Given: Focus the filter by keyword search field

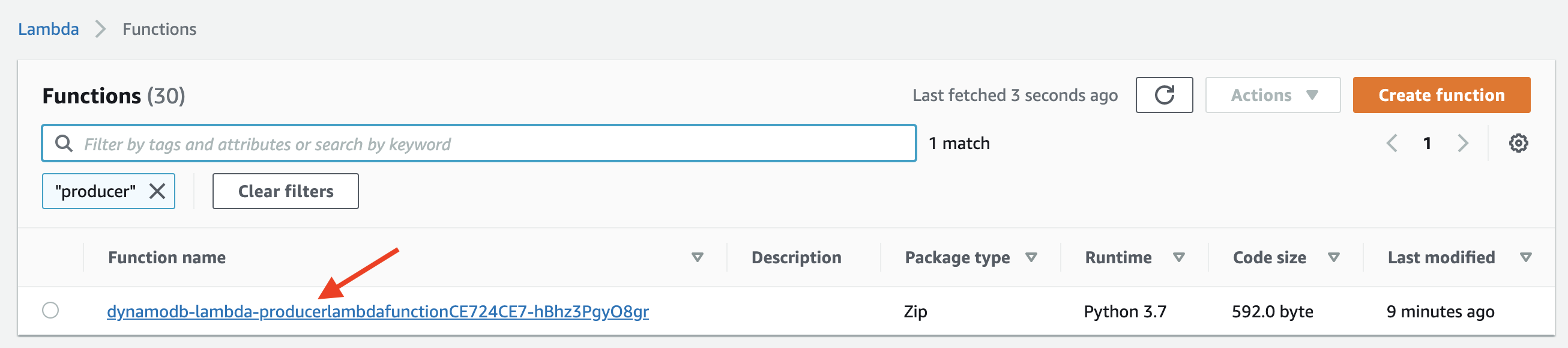Looking at the screenshot, I should [479, 144].
